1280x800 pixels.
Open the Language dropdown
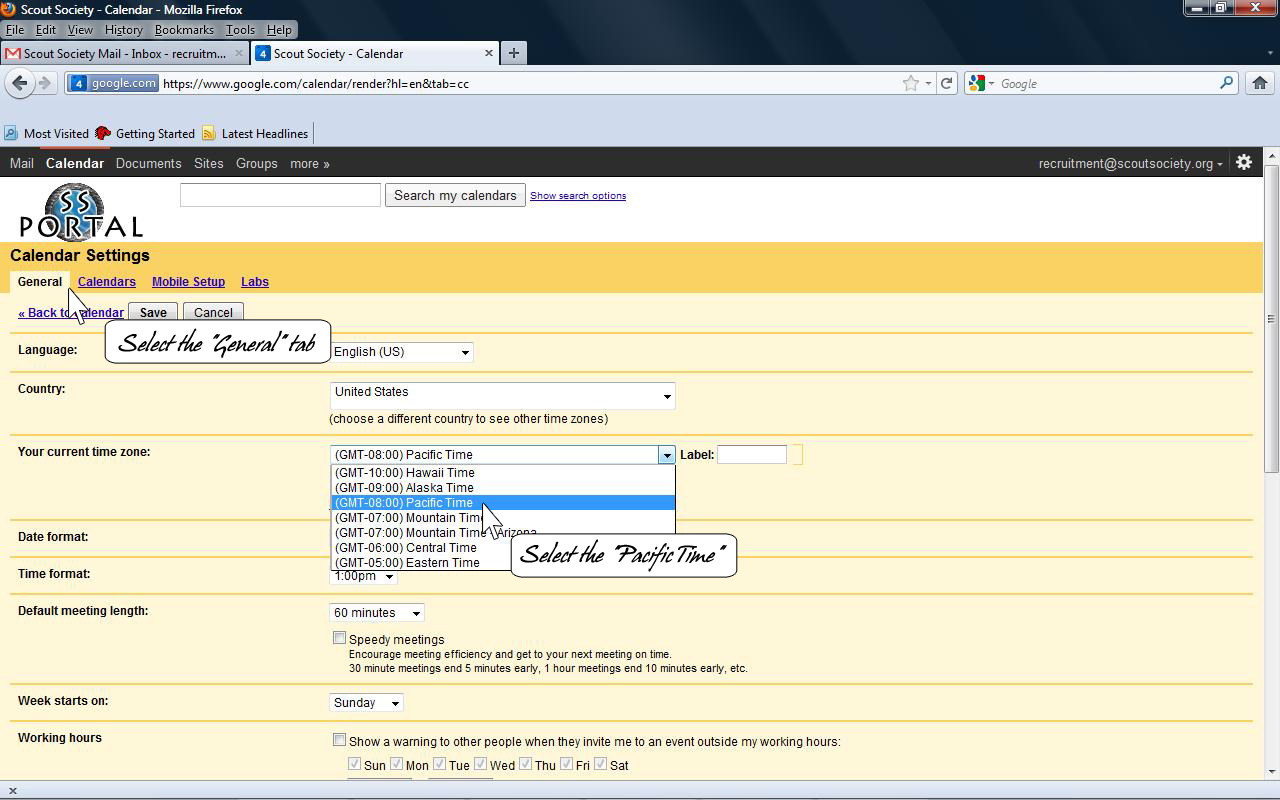(401, 352)
